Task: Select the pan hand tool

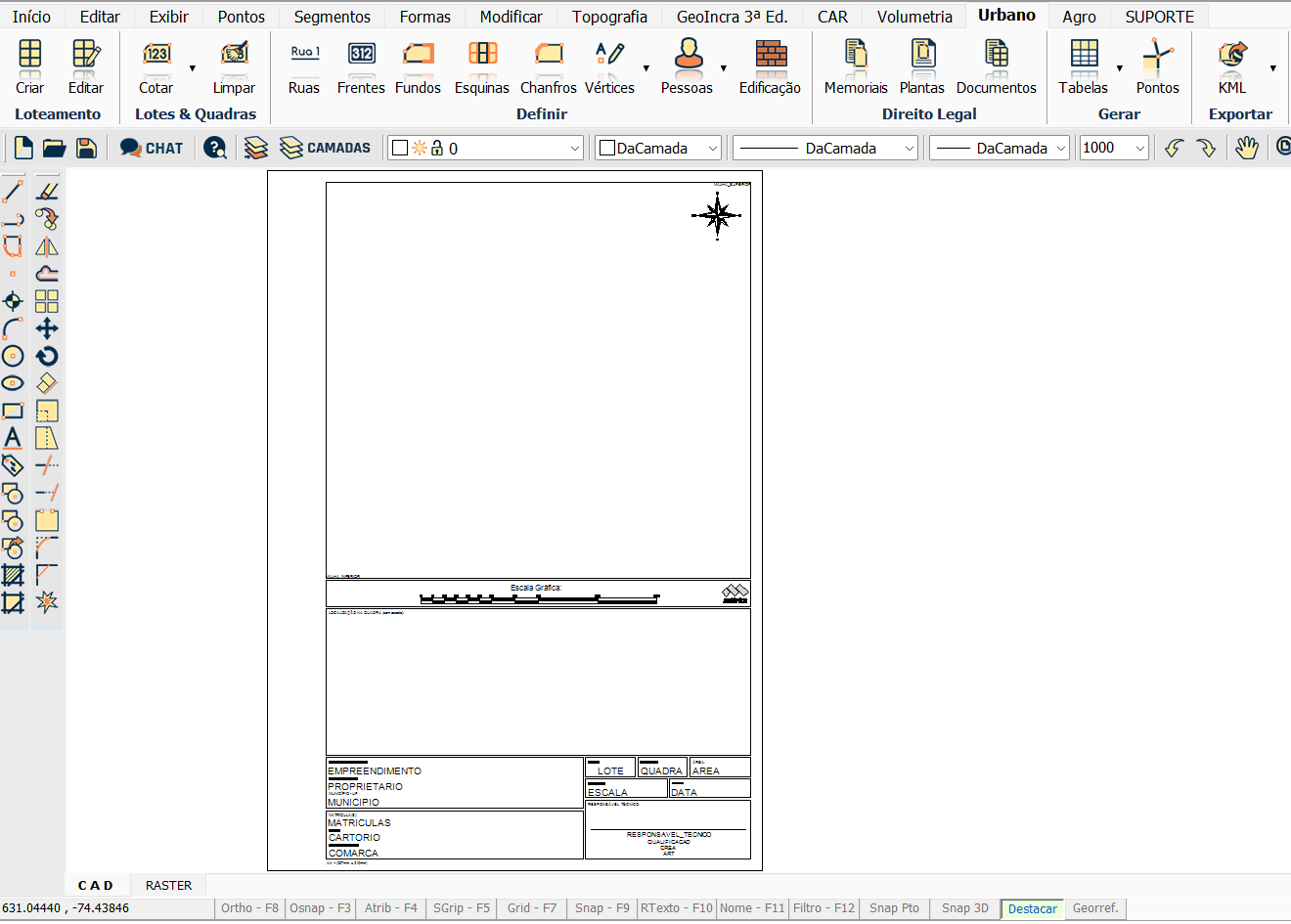Action: click(1246, 148)
